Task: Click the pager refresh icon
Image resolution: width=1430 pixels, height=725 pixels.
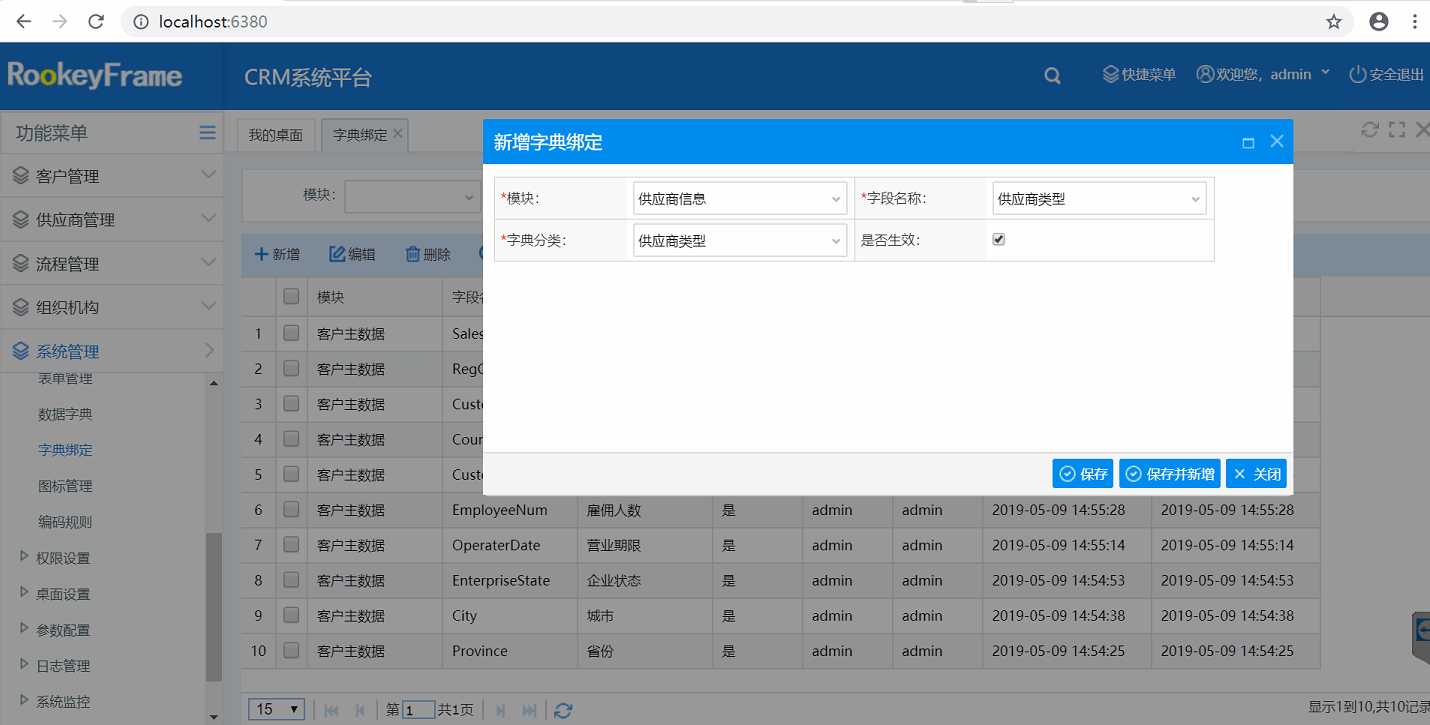Action: pyautogui.click(x=563, y=710)
